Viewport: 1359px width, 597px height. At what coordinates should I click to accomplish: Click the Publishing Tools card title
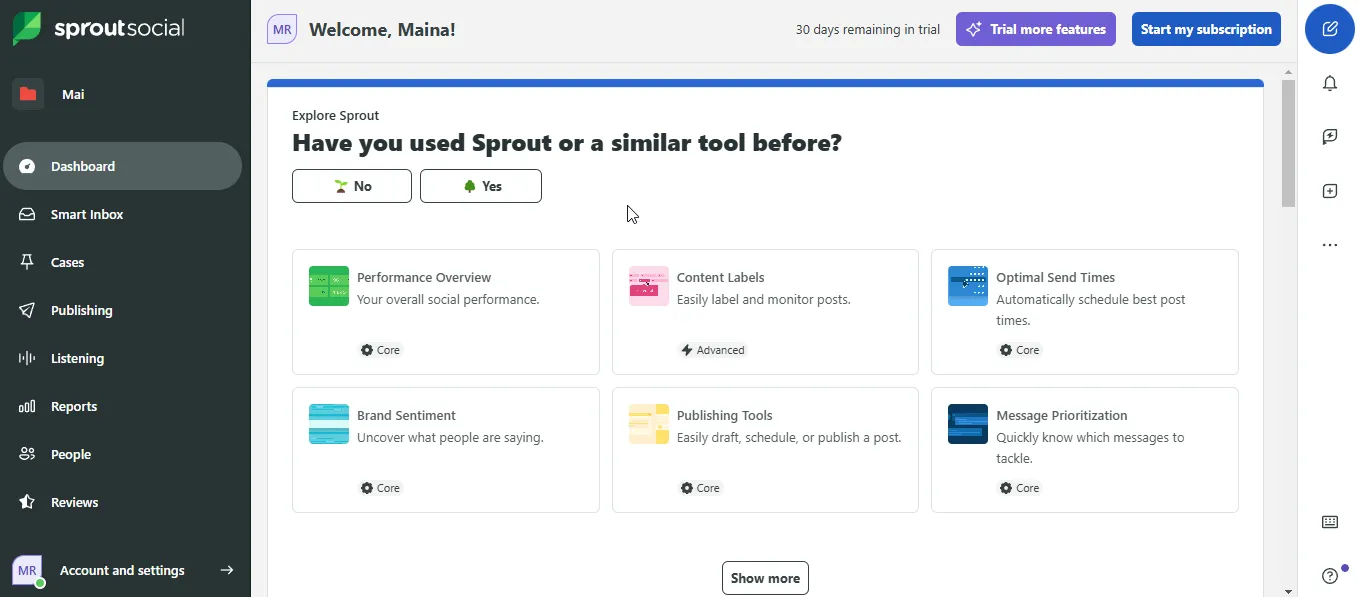pyautogui.click(x=725, y=415)
